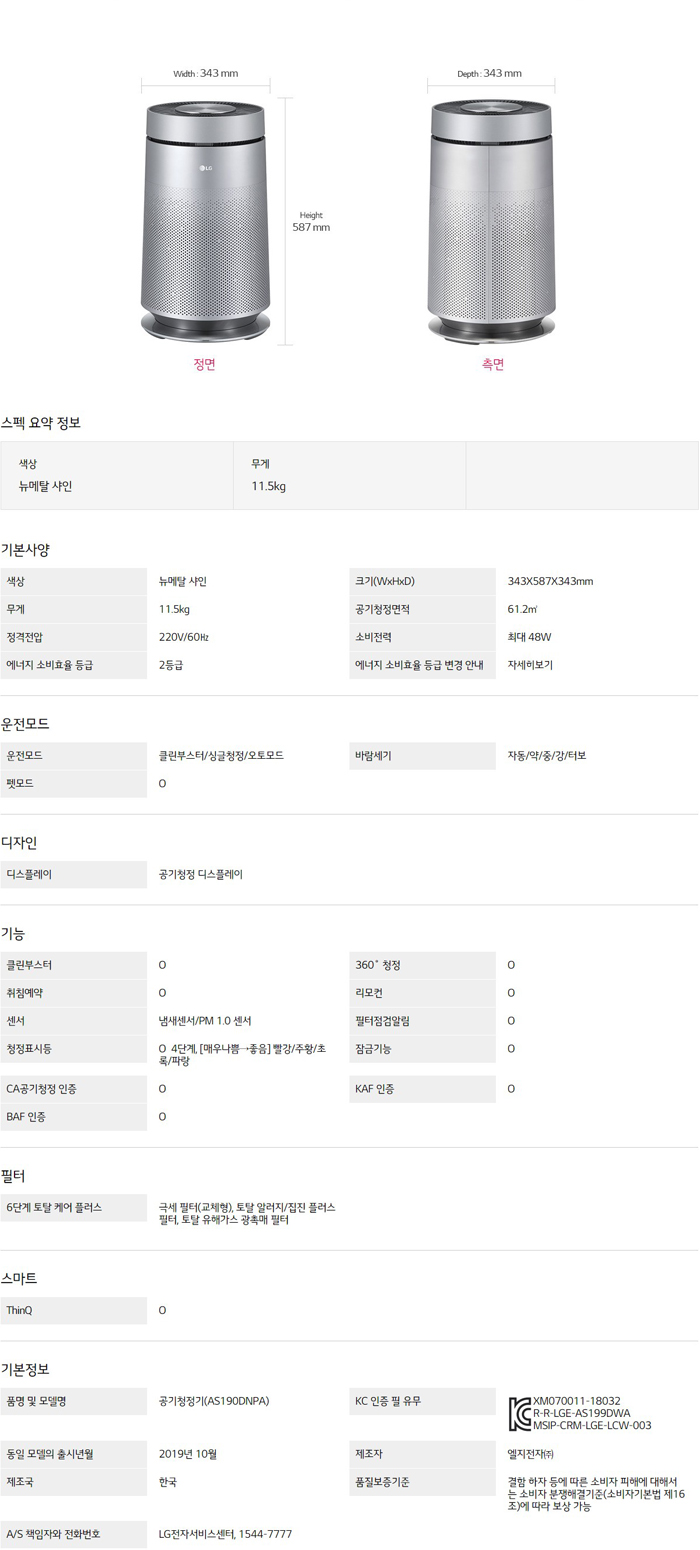Click the Depth: 343 mm dimension label

489,73
